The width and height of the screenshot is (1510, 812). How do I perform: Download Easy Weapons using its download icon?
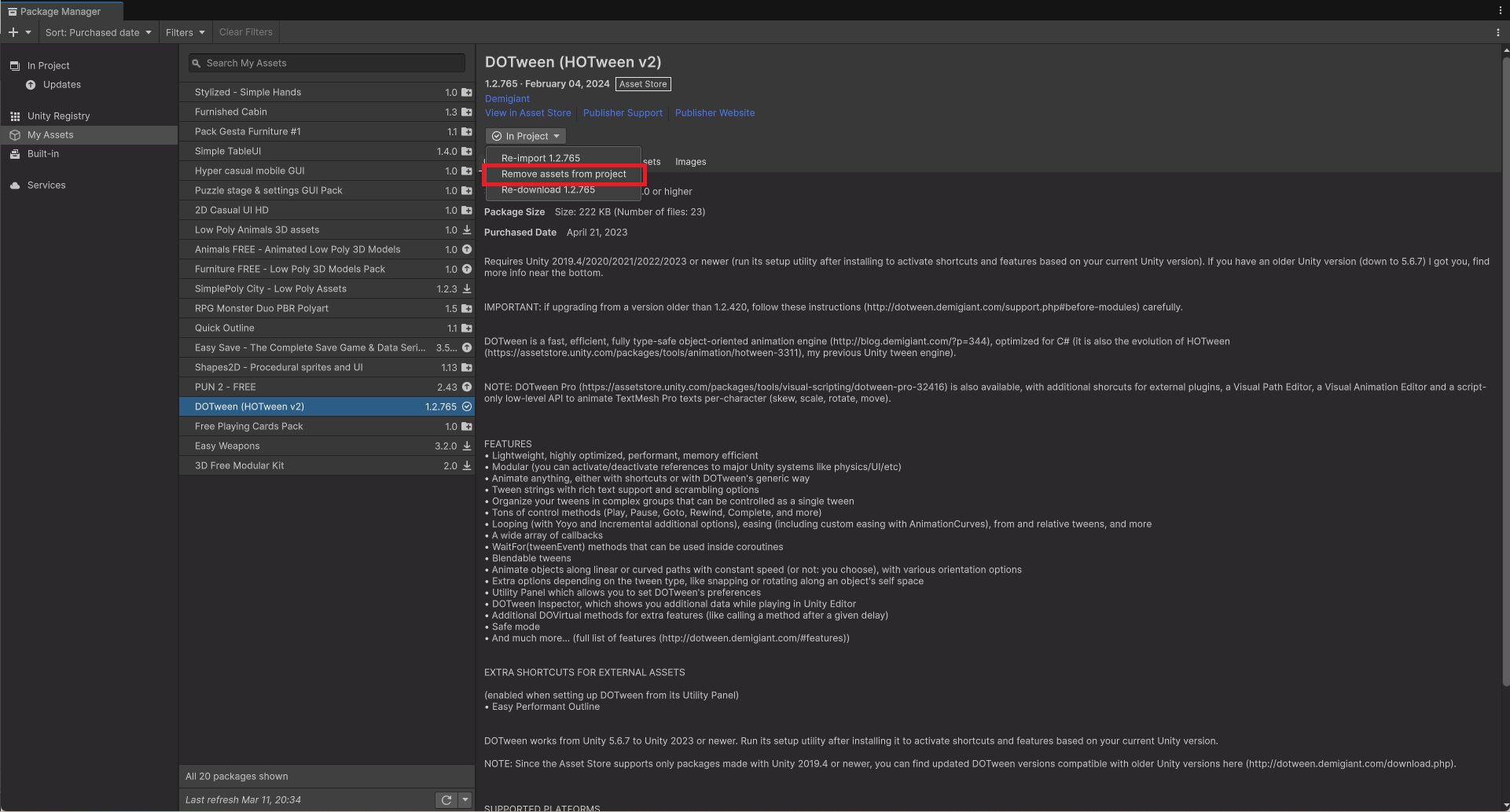coord(466,446)
